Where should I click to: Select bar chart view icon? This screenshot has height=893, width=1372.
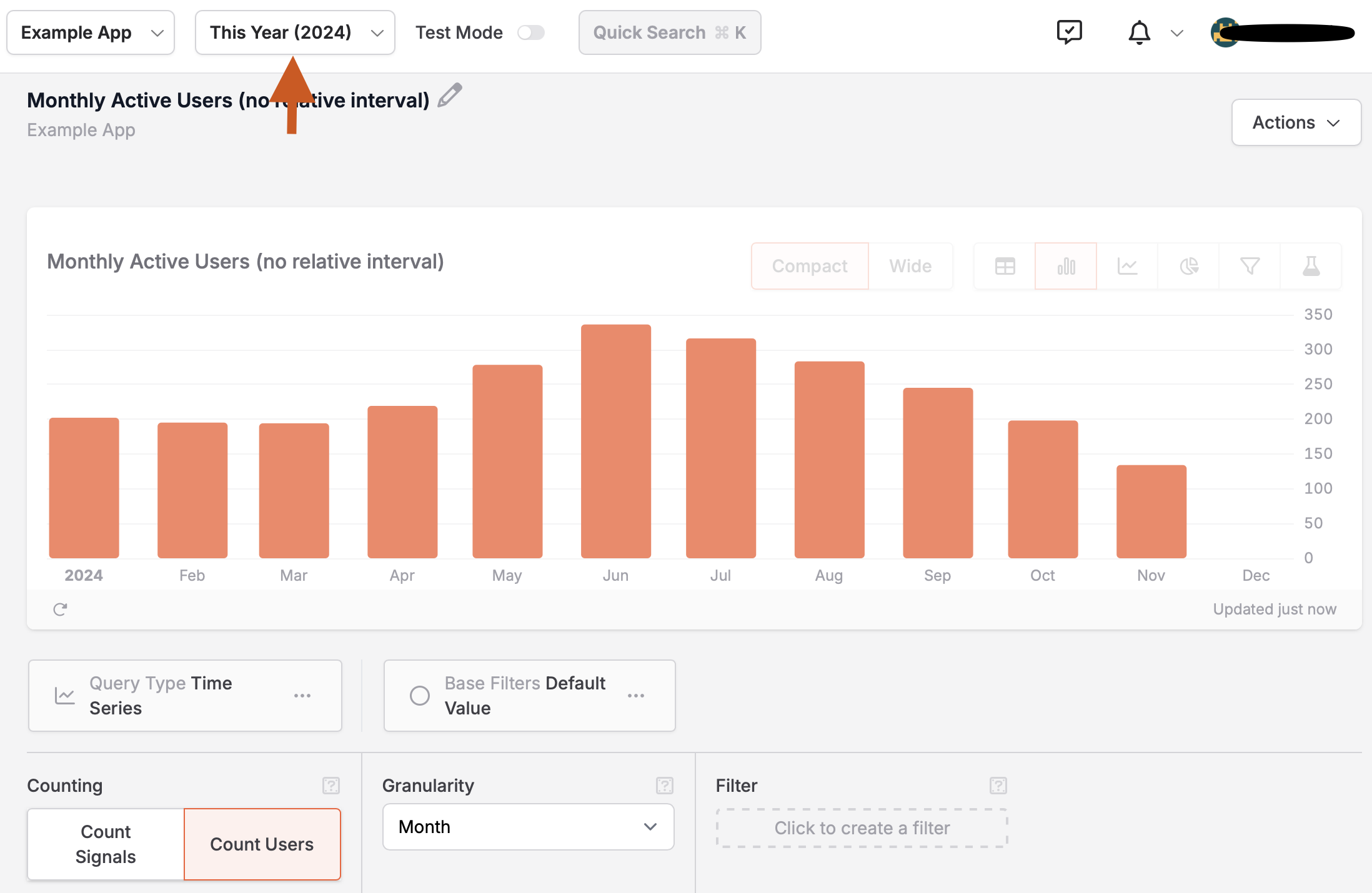click(x=1066, y=266)
